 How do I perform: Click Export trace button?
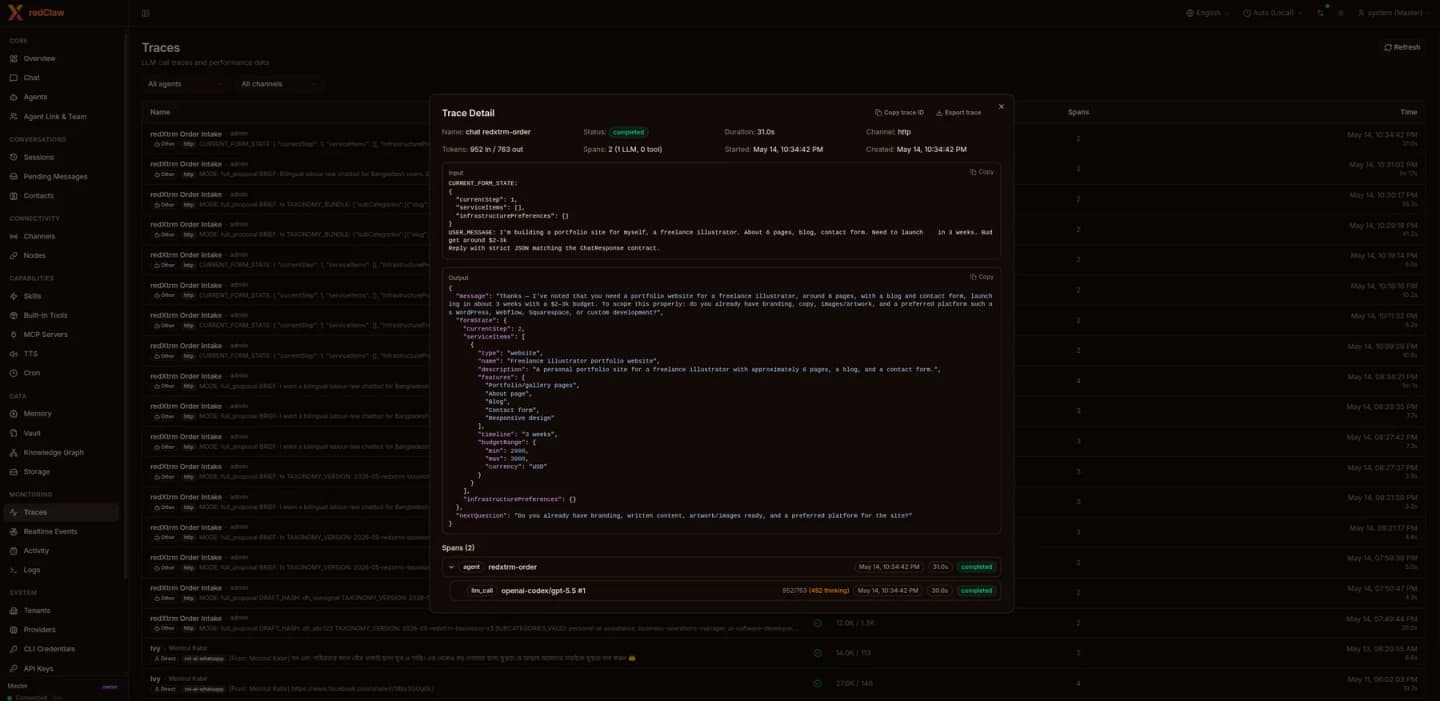pyautogui.click(x=958, y=113)
